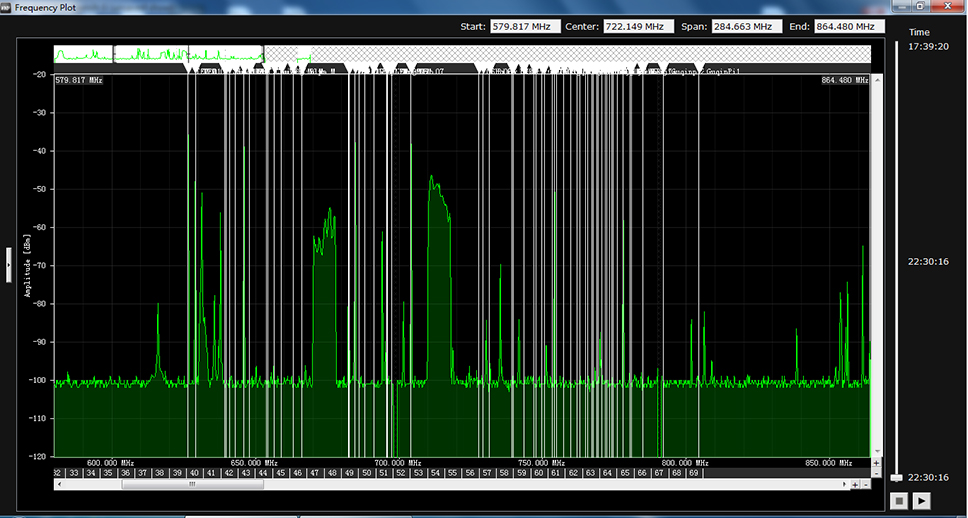The width and height of the screenshot is (968, 518).
Task: Click the left arrow of the horizontal scrollbar
Action: point(59,485)
